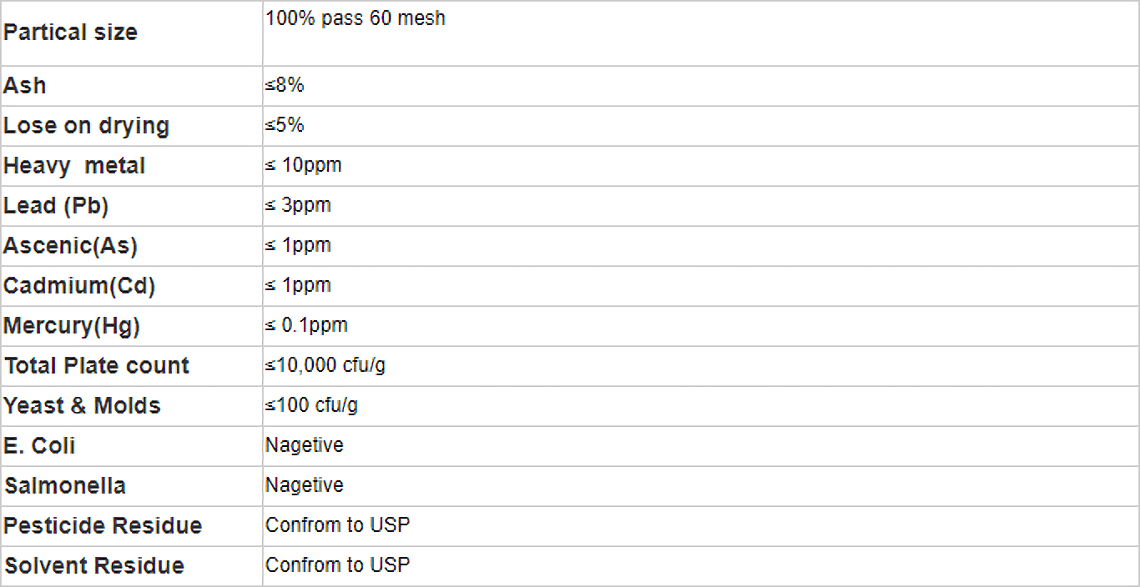1140x587 pixels.
Task: Select the ≤10,000 cfu/g value
Action: (x=325, y=366)
